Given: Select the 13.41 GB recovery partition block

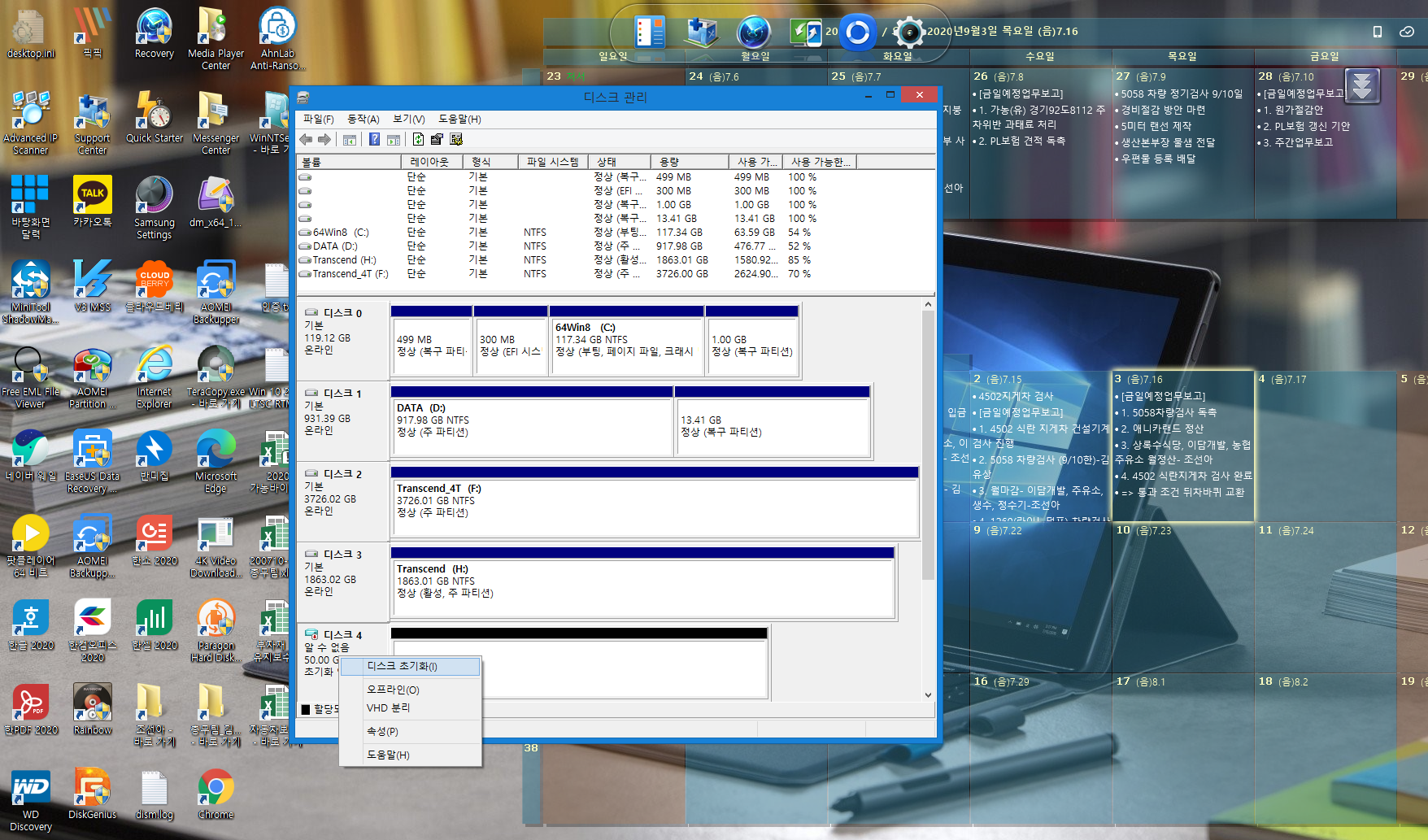Looking at the screenshot, I should (x=773, y=421).
